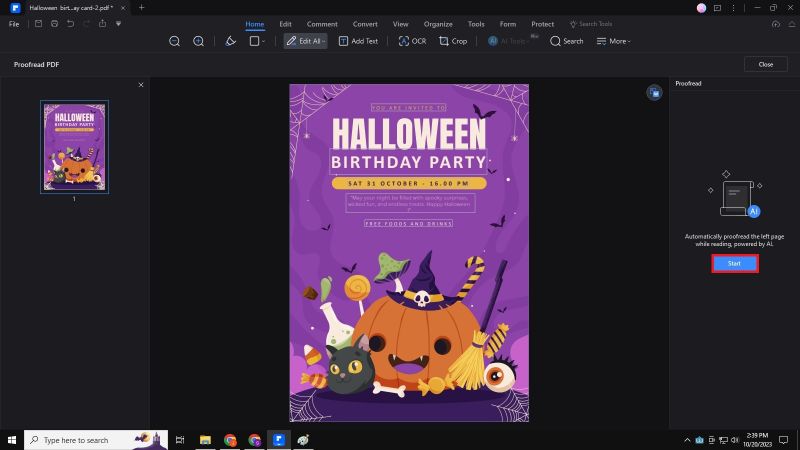Open the Organize tab
This screenshot has height=450, width=800.
[x=437, y=23]
